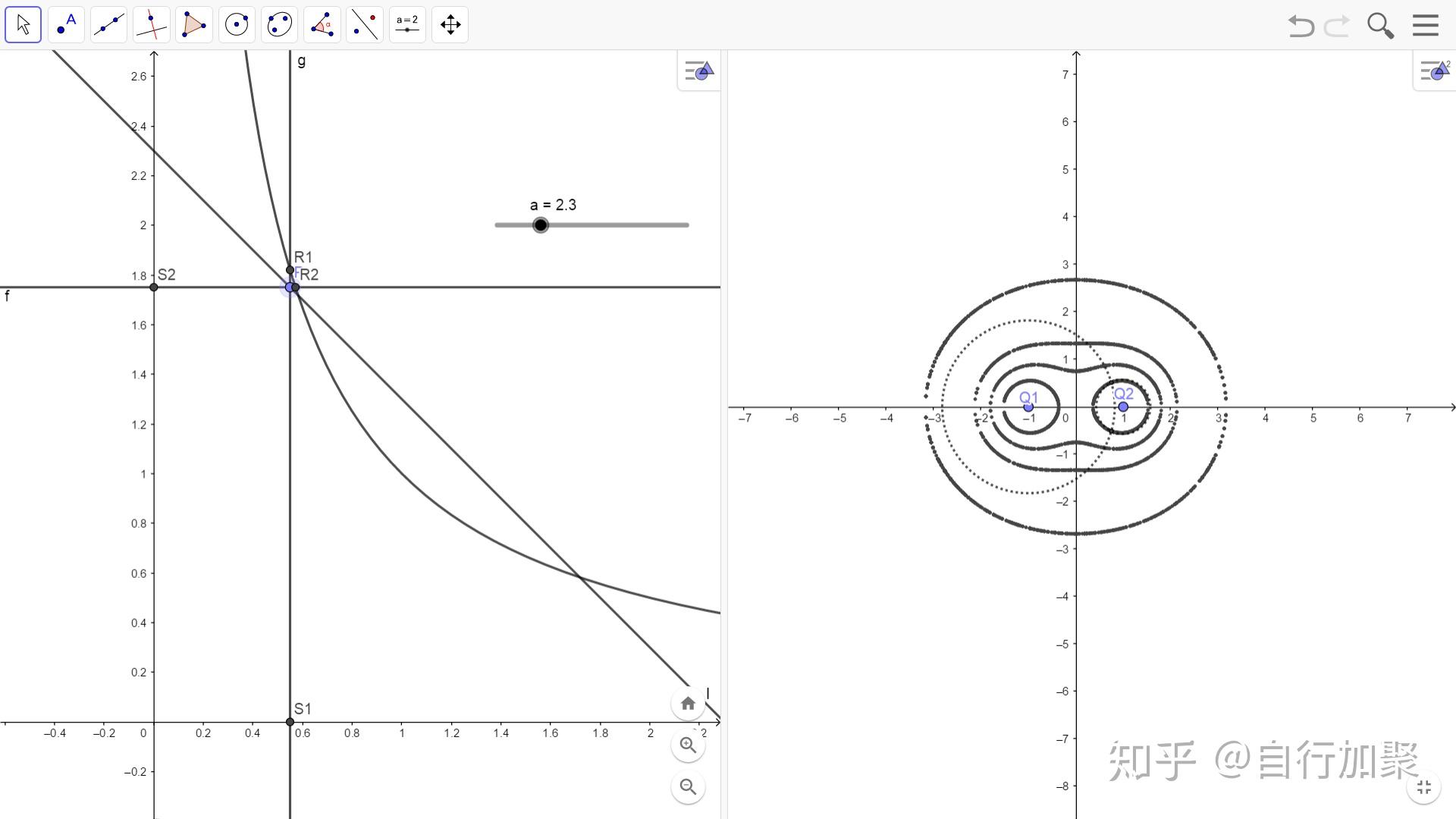Expand right Graphics 2 style bar
The height and width of the screenshot is (819, 1456).
tap(1434, 71)
